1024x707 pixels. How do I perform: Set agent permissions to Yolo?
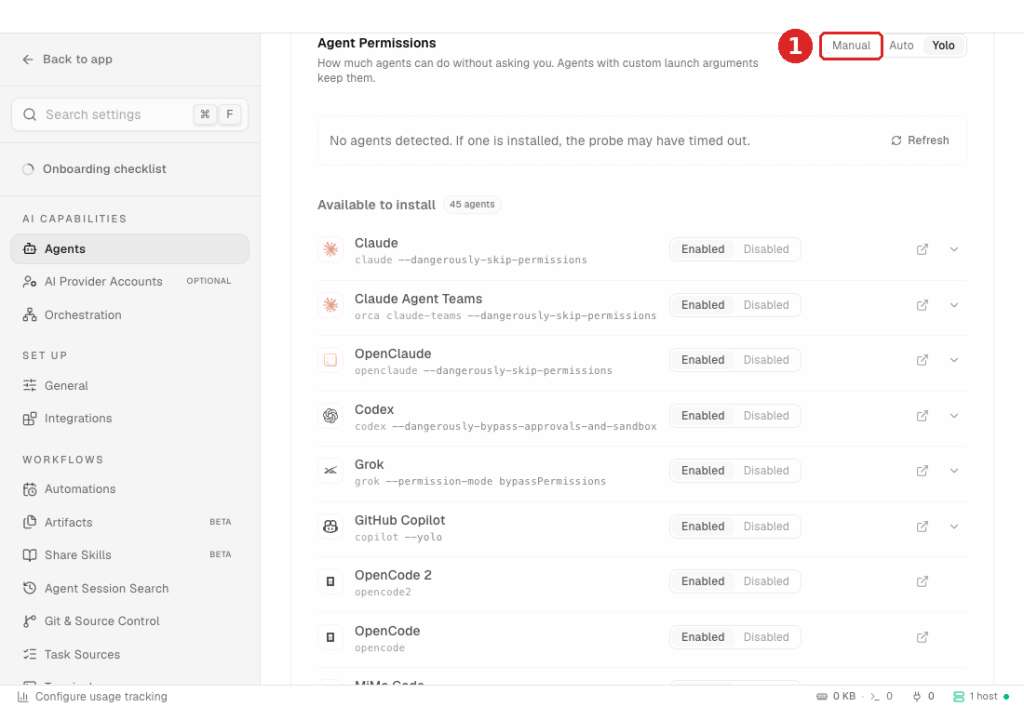click(x=943, y=46)
